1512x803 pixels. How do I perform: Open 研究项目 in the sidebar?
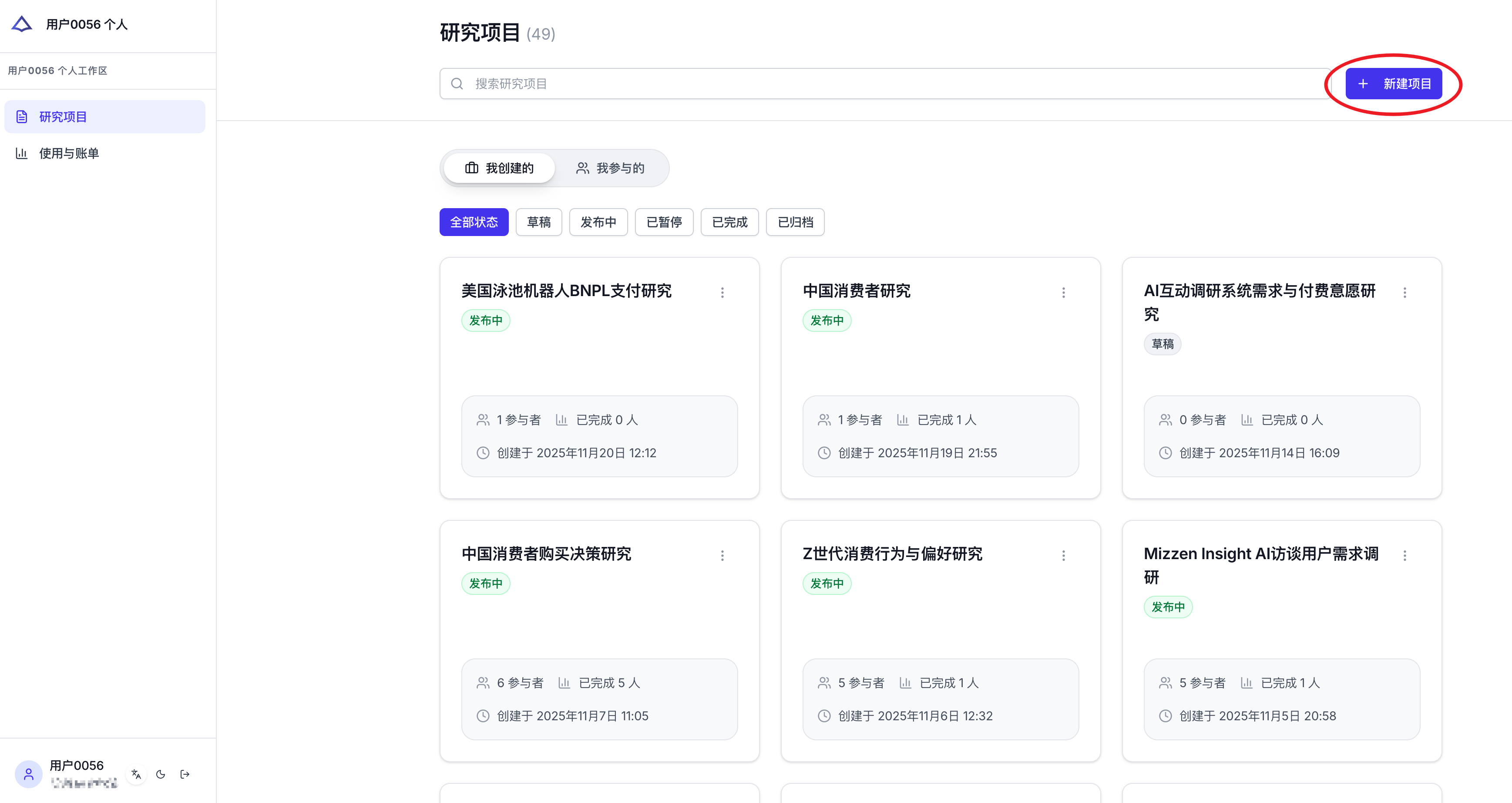coord(105,117)
